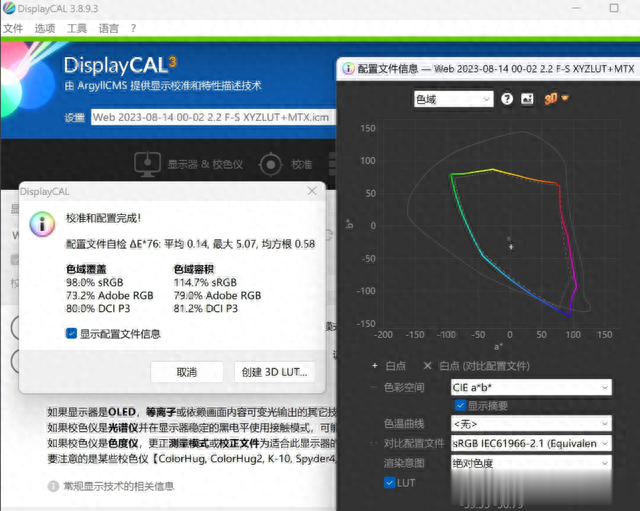Open the 工具 menu
The image size is (640, 511).
coord(77,29)
